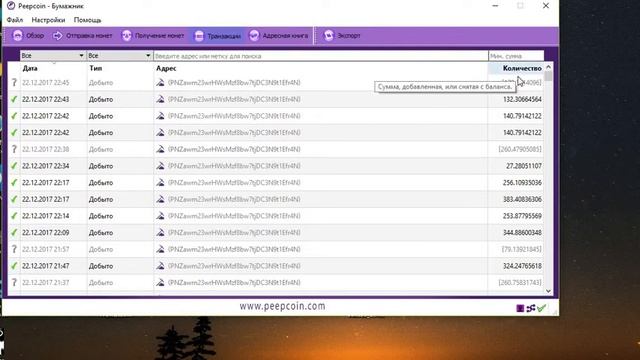Click the question mark status icon for 21:57

14,249
